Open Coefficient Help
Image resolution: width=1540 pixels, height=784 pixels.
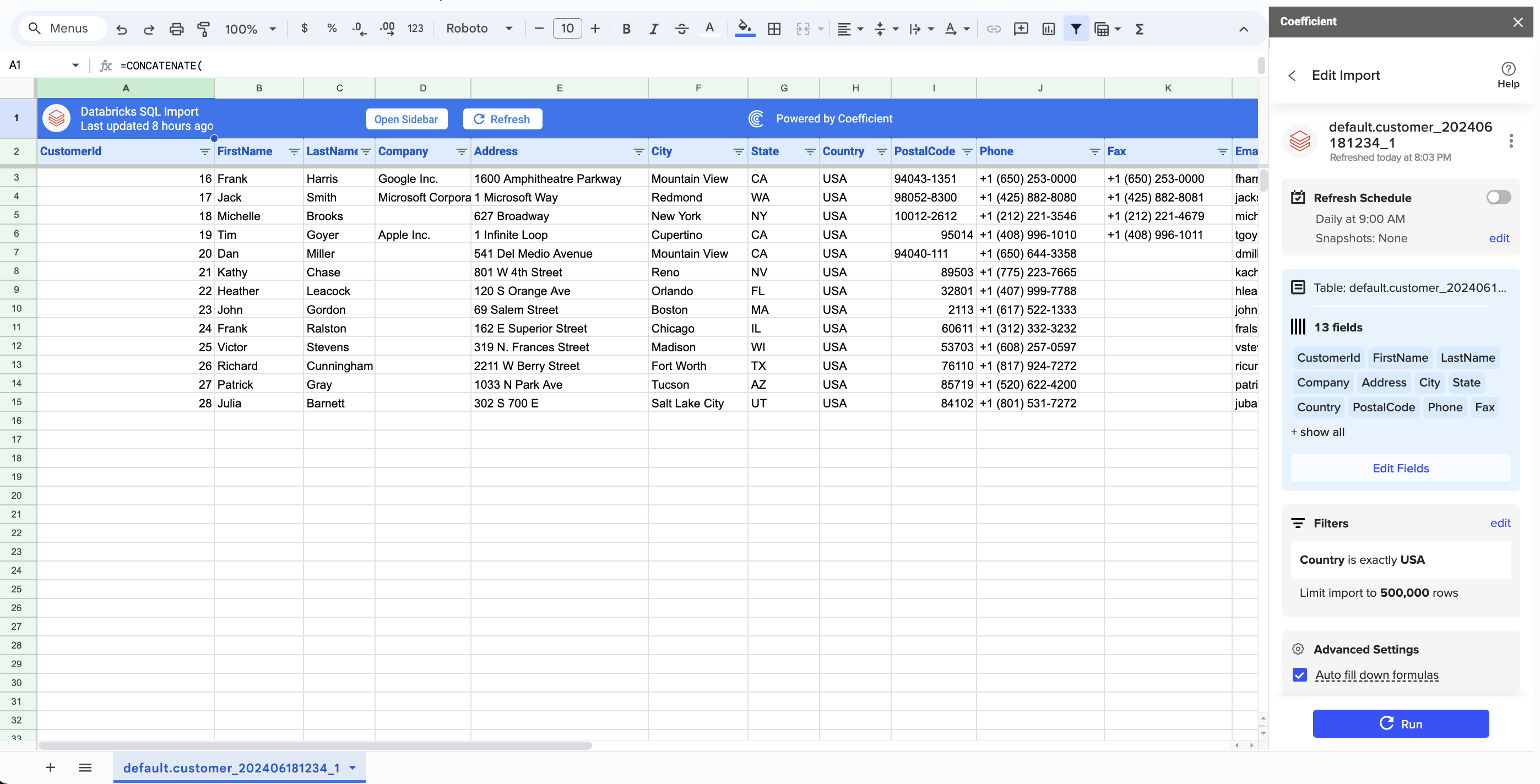click(x=1508, y=75)
